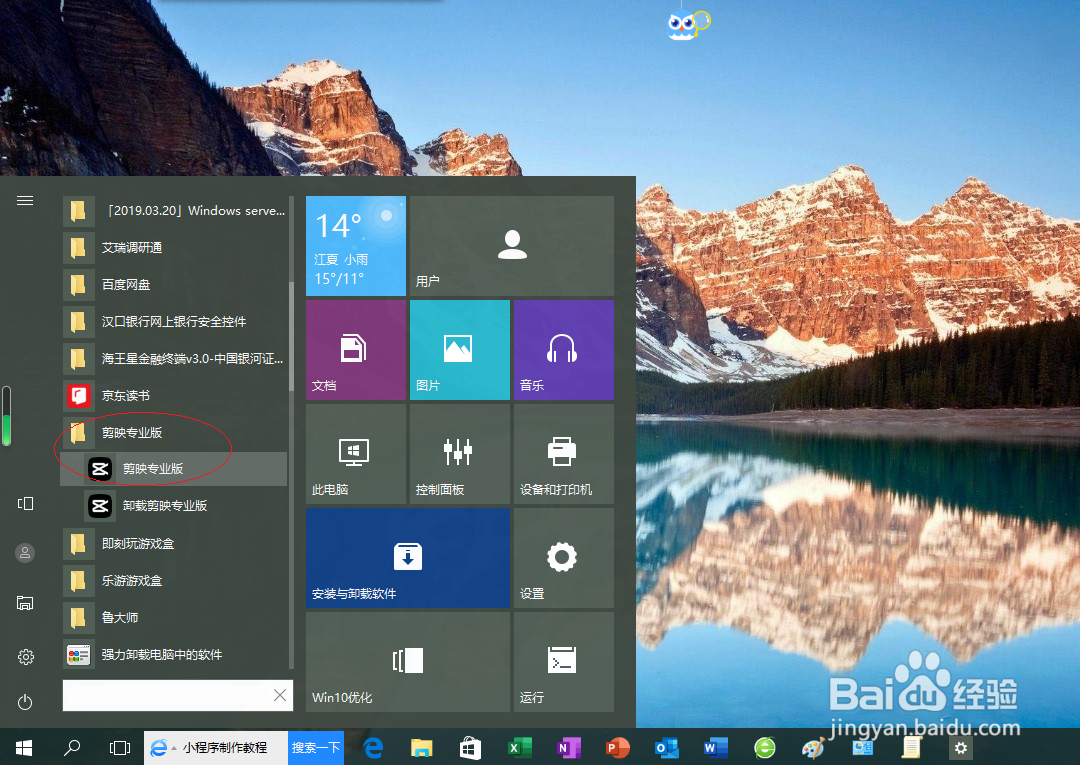The height and width of the screenshot is (765, 1080).
Task: Open Outlook from the taskbar
Action: [x=666, y=748]
